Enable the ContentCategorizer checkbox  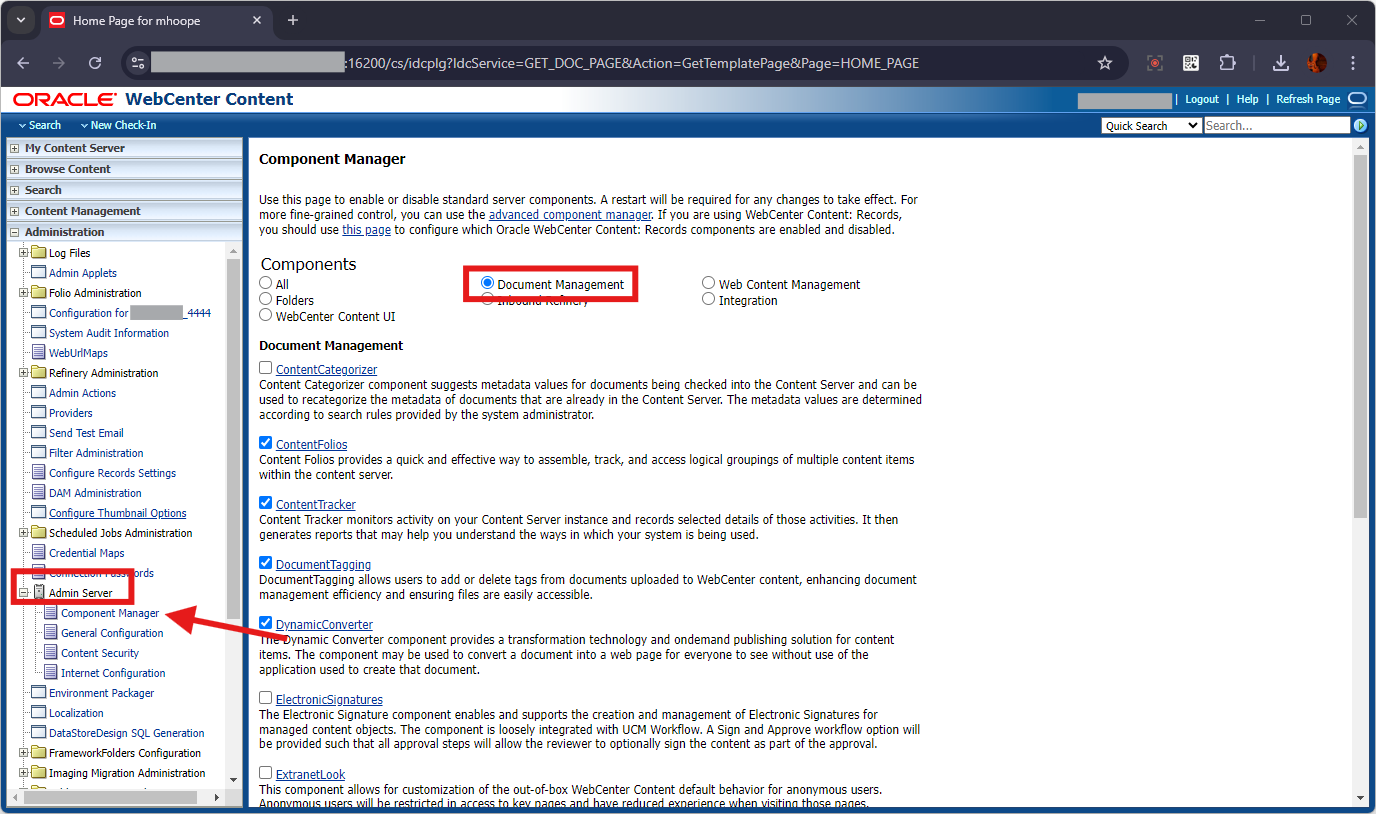(265, 368)
